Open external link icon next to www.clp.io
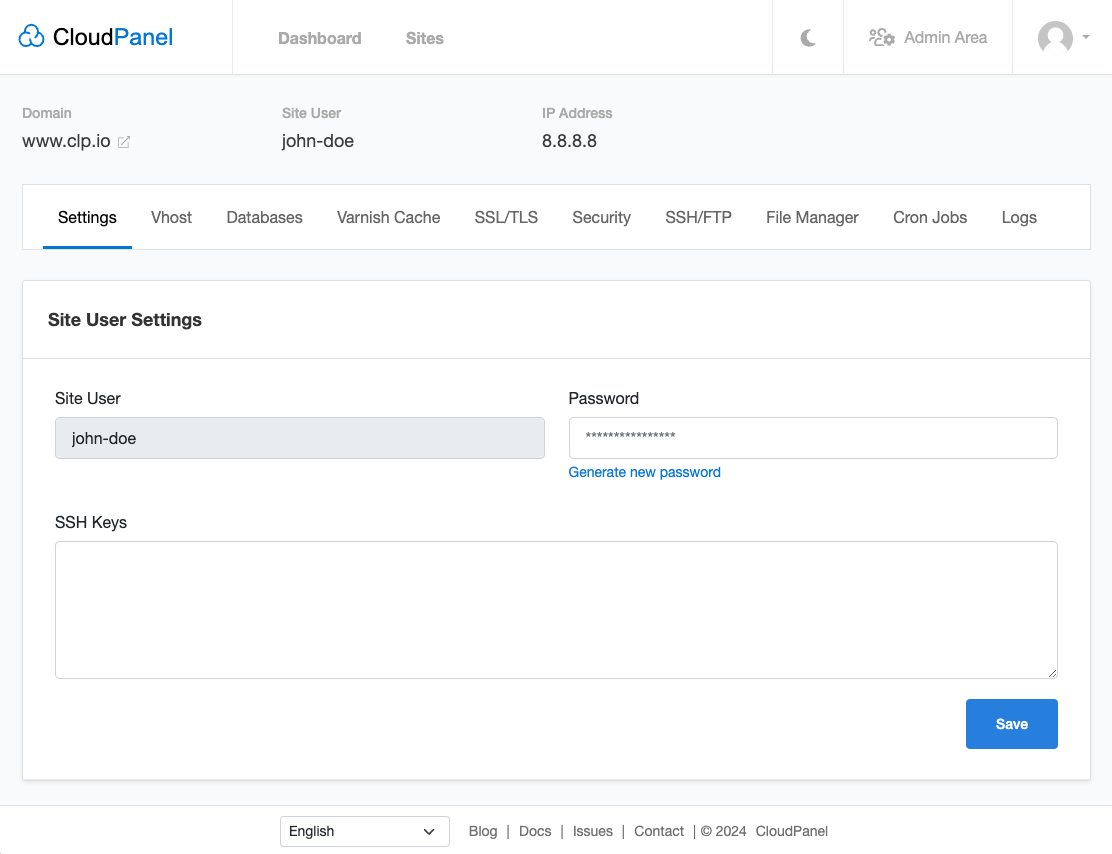1112x854 pixels. [124, 142]
